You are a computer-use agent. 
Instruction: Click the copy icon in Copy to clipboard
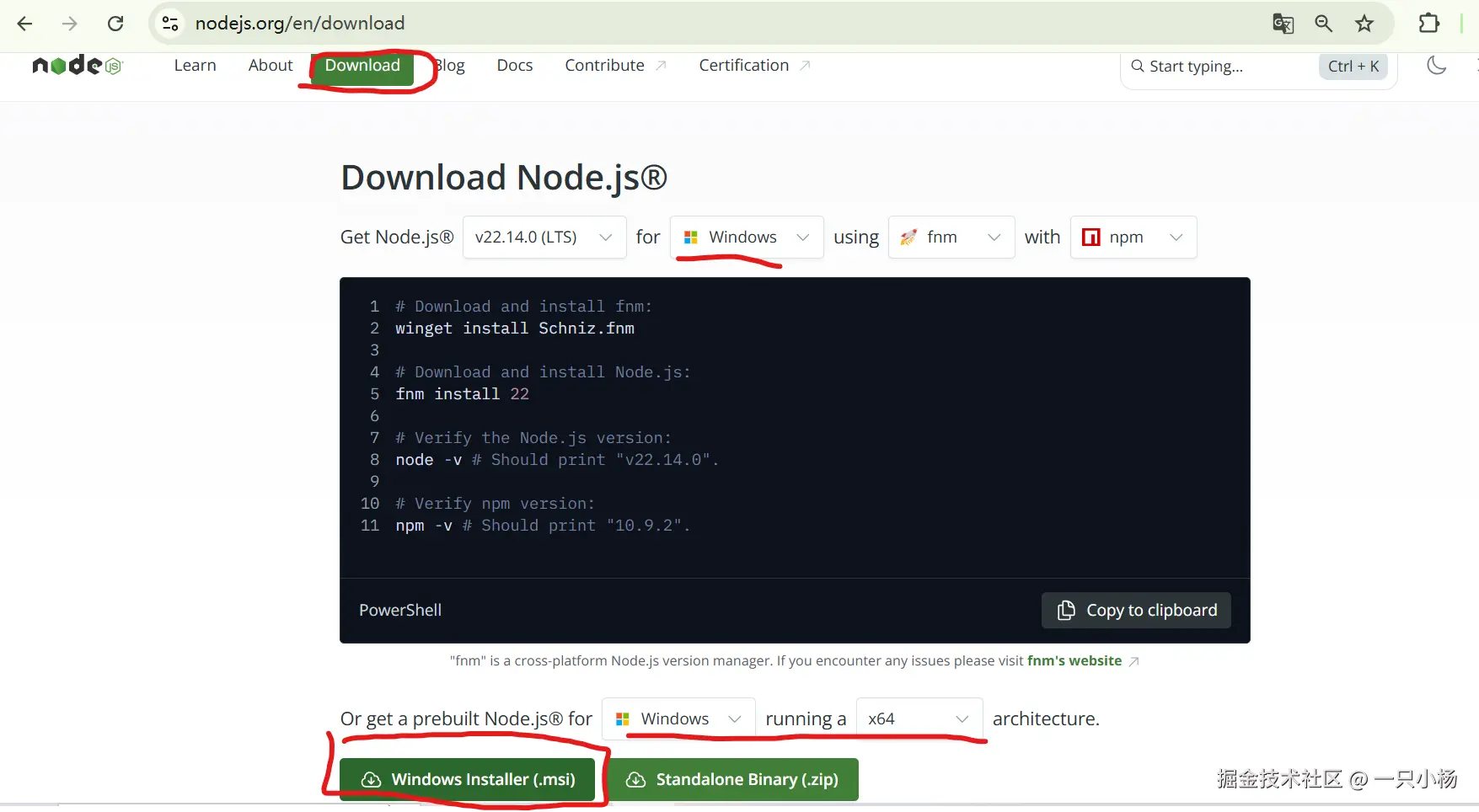[x=1066, y=610]
